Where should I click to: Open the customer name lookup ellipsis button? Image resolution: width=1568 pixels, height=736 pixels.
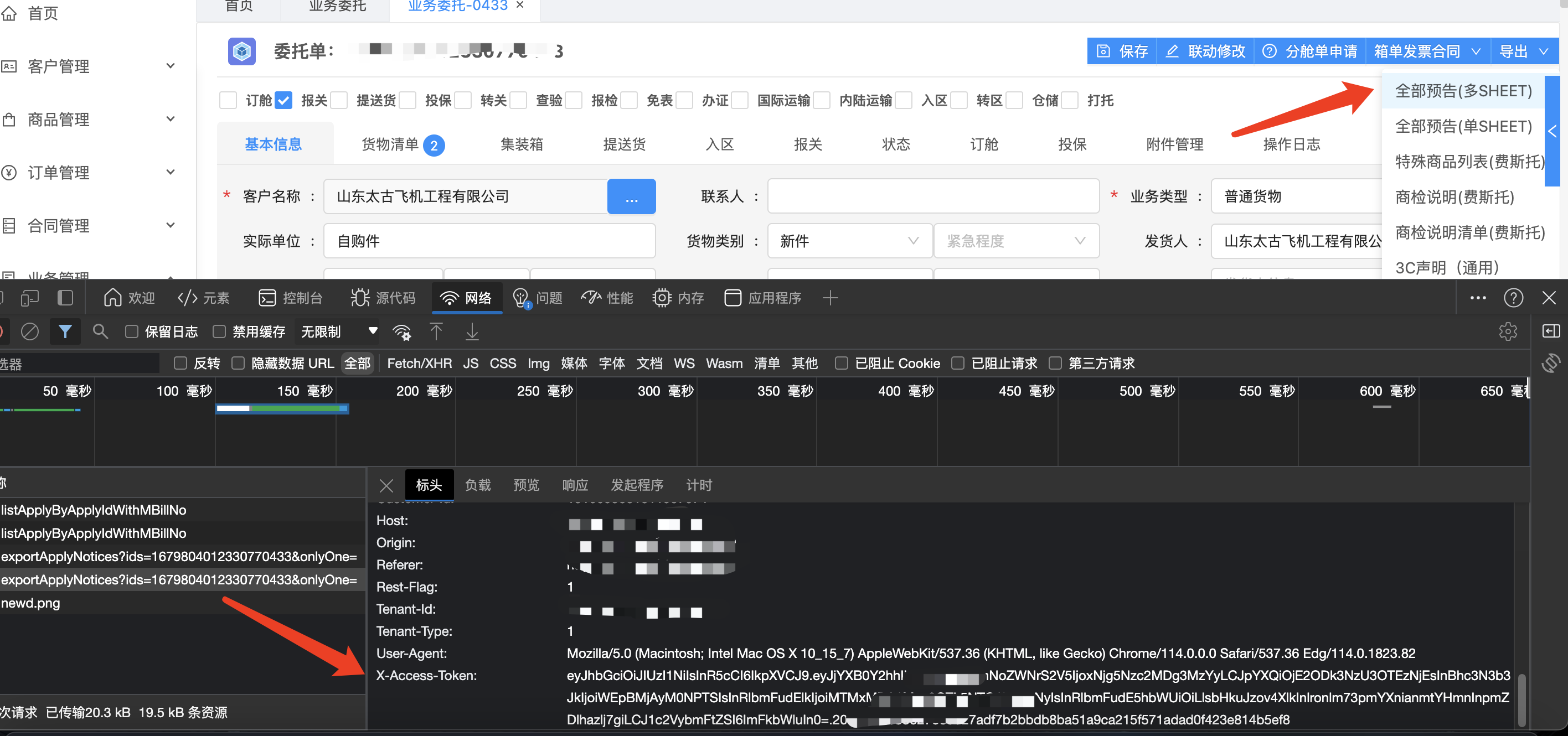tap(631, 196)
